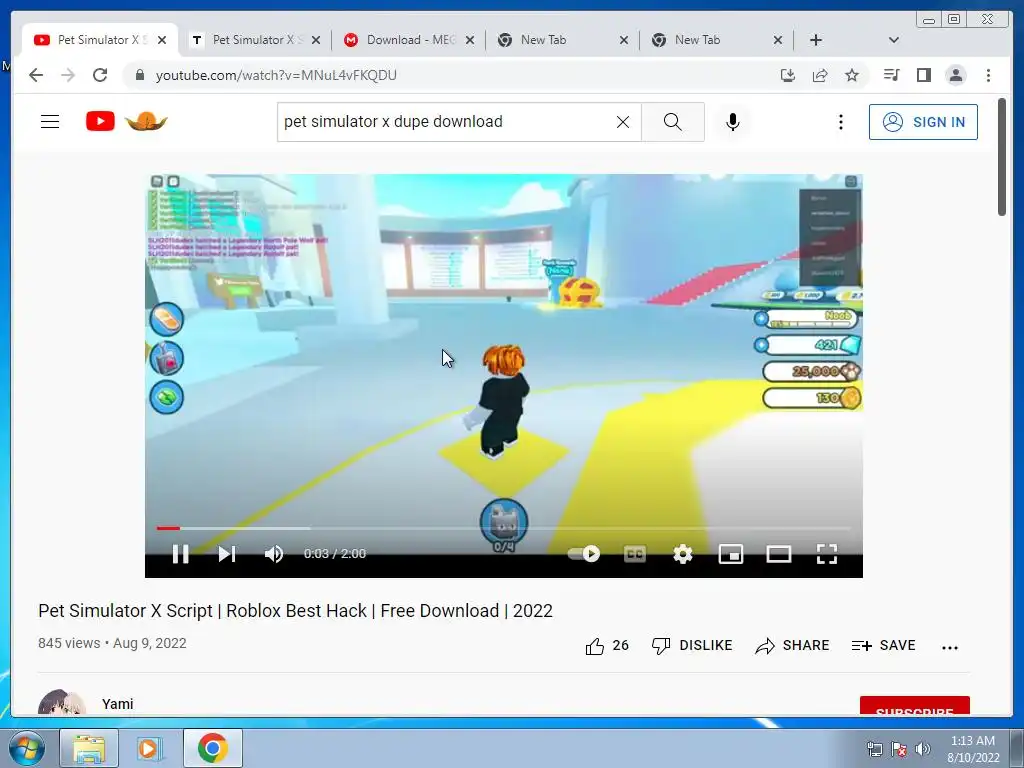This screenshot has height=768, width=1024.
Task: Click the video title text
Action: point(295,611)
